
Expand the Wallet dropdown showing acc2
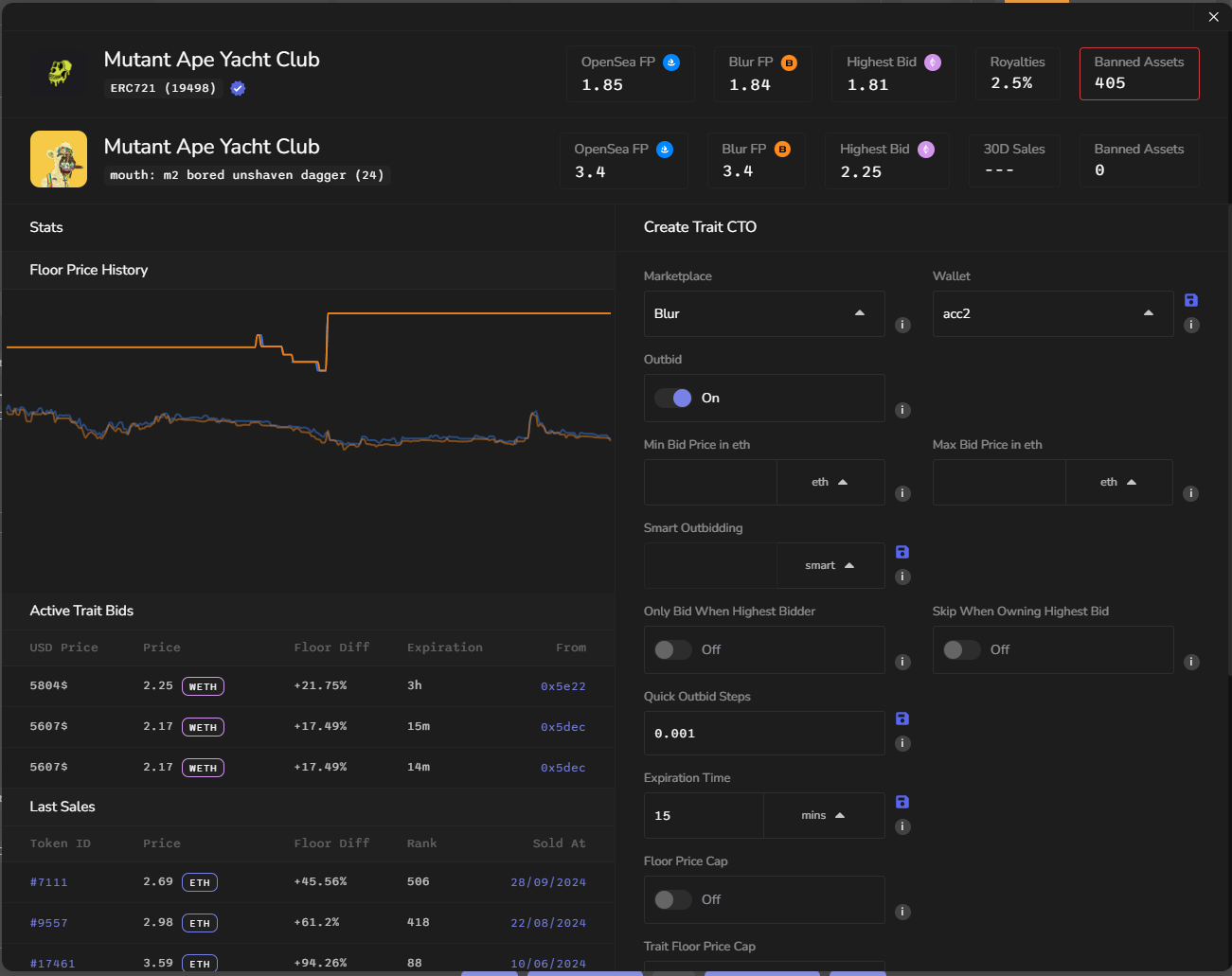(x=1051, y=313)
